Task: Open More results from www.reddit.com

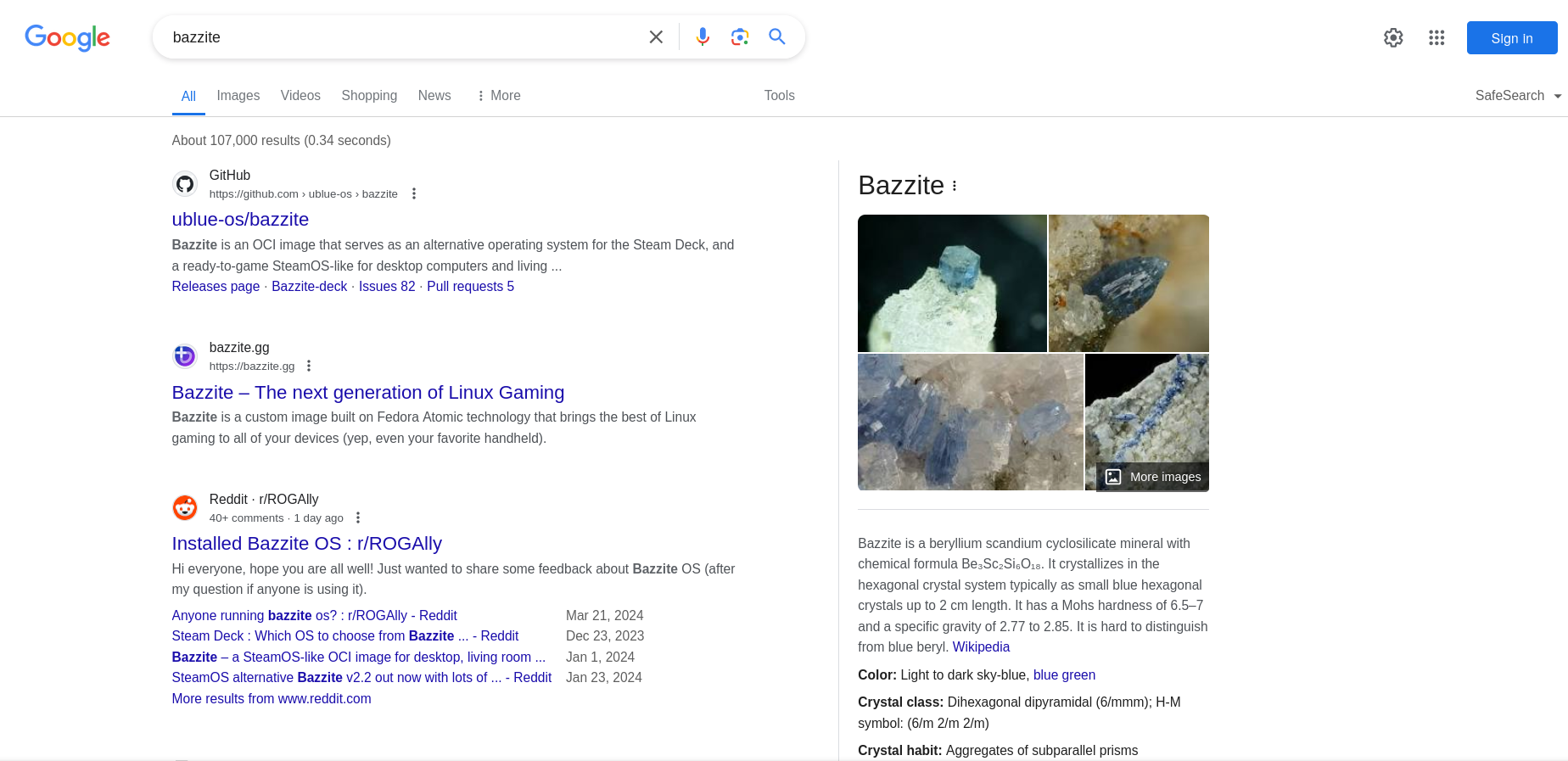Action: coord(272,699)
